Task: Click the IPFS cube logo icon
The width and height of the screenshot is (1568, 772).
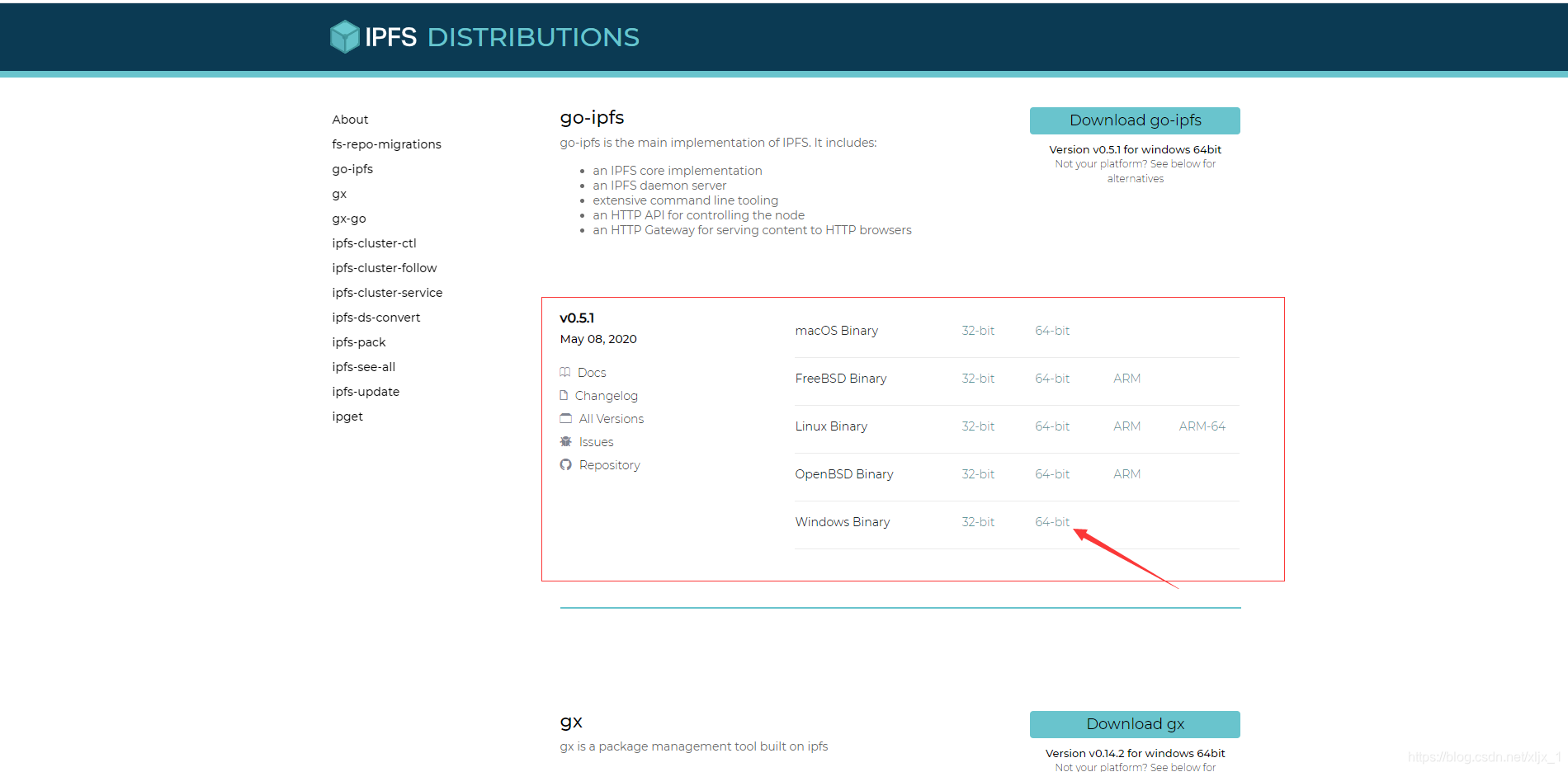Action: click(344, 36)
